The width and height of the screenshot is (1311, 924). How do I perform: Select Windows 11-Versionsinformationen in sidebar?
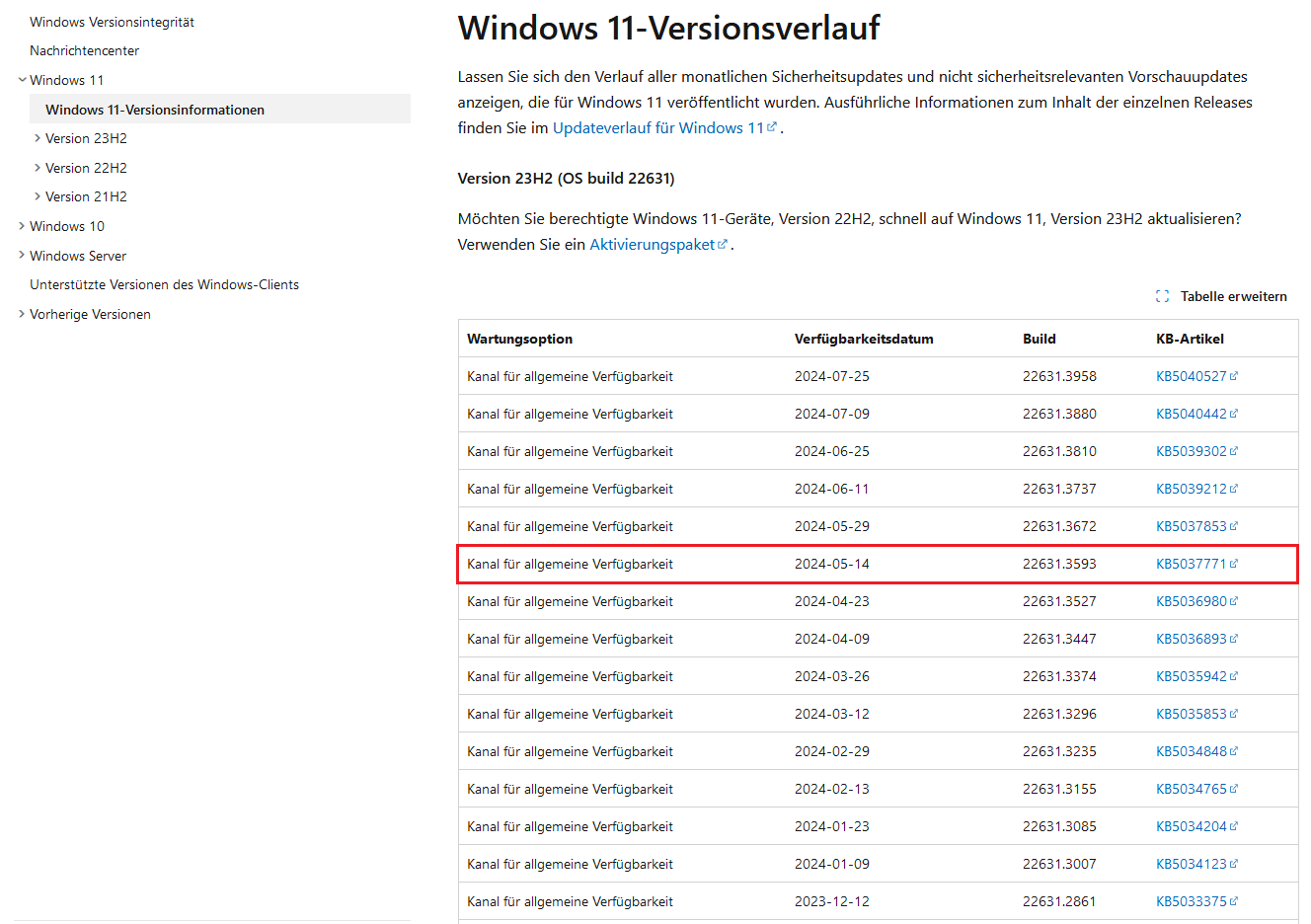pyautogui.click(x=155, y=109)
